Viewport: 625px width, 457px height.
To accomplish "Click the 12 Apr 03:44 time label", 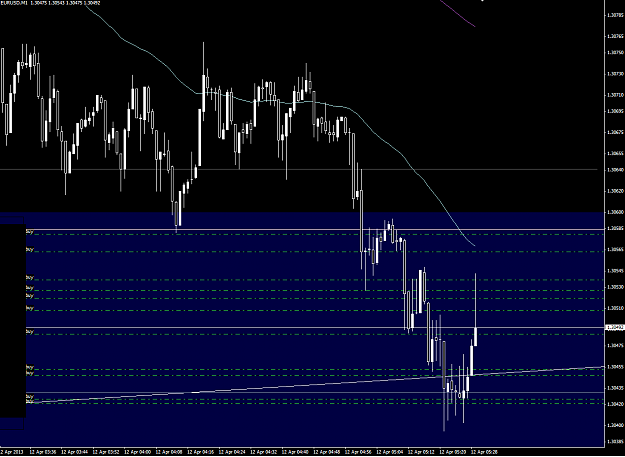I will click(73, 452).
